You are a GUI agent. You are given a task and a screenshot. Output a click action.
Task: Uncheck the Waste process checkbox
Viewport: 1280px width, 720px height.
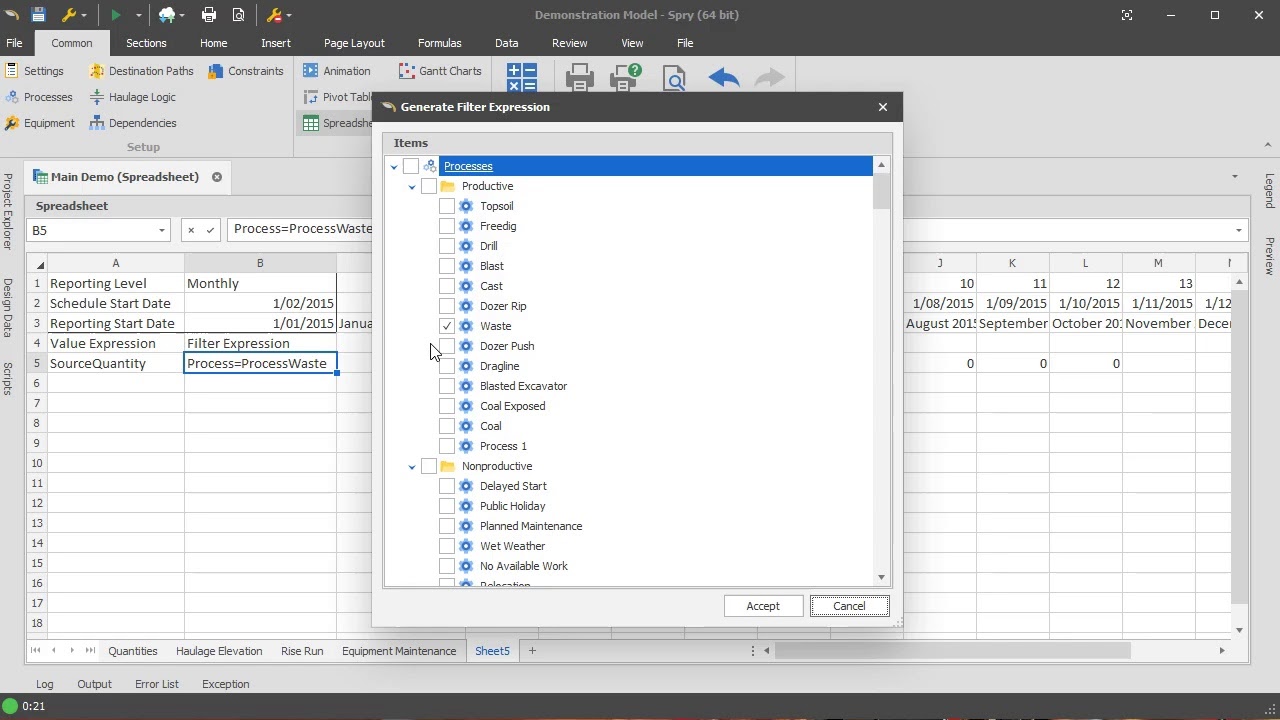pyautogui.click(x=447, y=326)
